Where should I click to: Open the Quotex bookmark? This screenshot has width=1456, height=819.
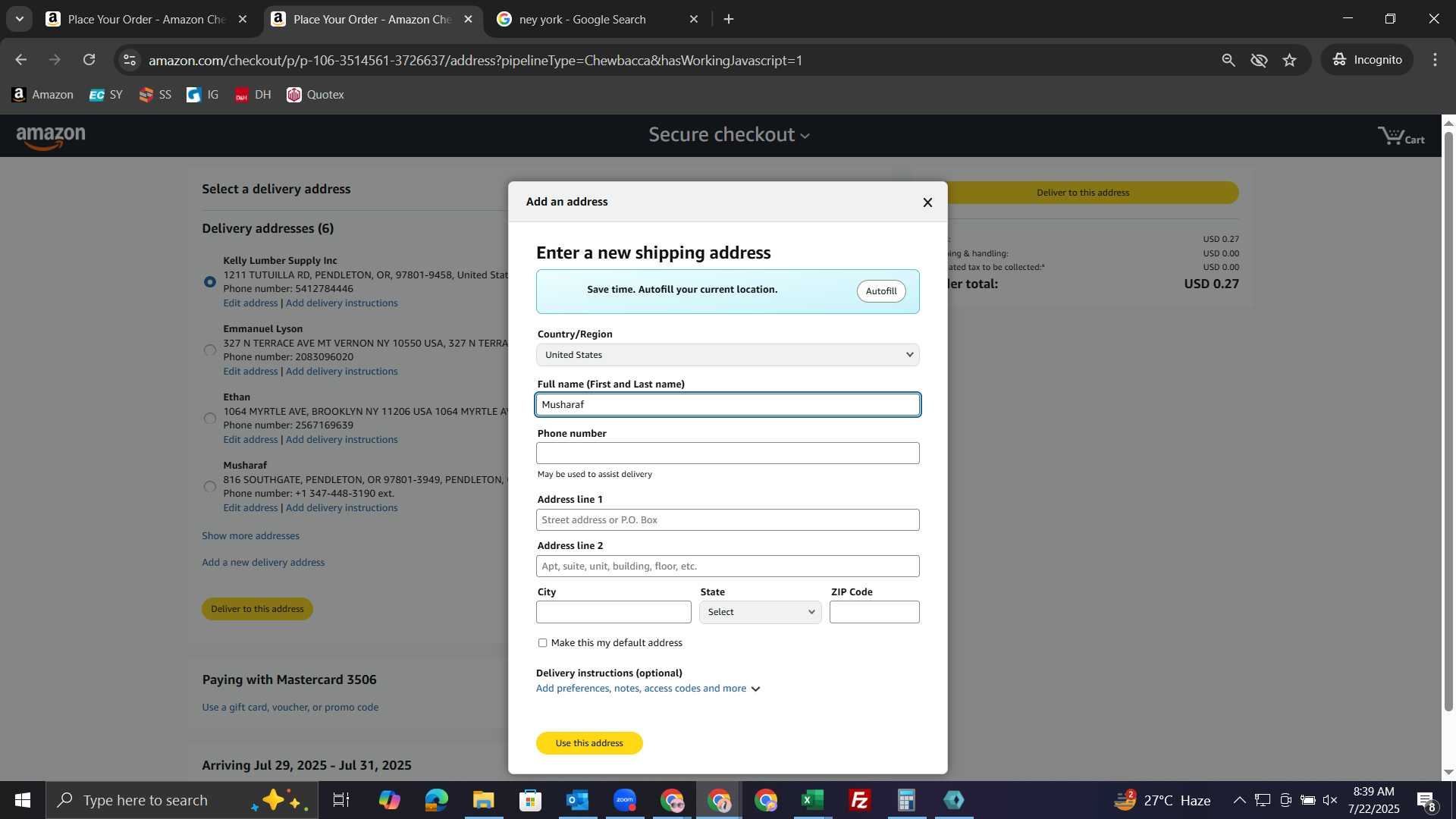tap(315, 95)
